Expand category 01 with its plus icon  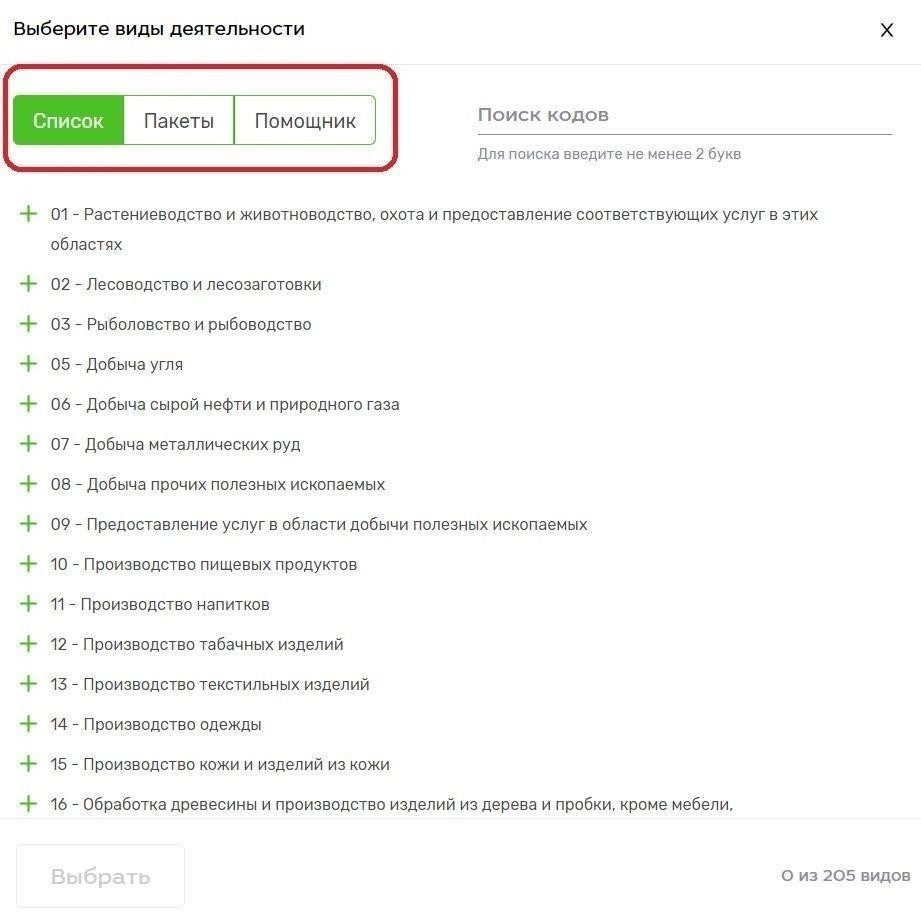click(28, 214)
